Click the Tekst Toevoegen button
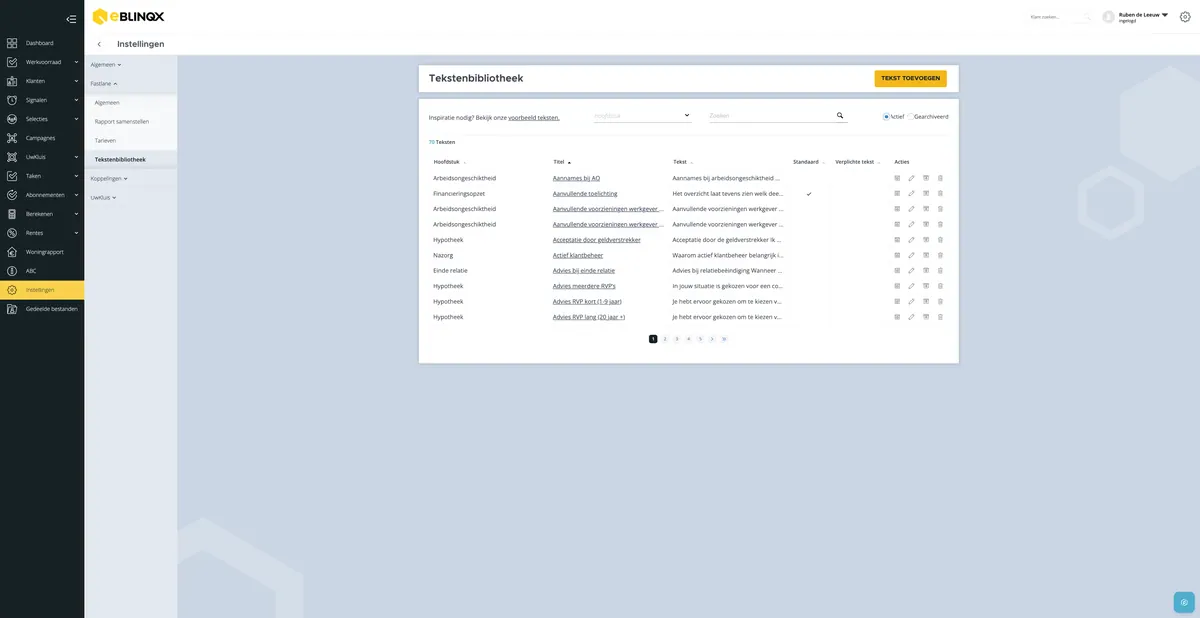The image size is (1200, 618). (x=910, y=78)
